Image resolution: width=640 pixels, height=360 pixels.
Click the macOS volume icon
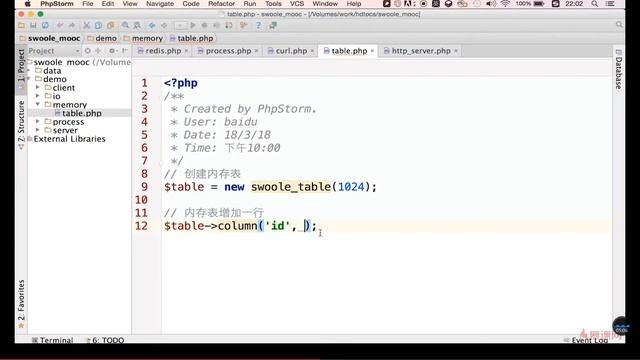tap(491, 4)
